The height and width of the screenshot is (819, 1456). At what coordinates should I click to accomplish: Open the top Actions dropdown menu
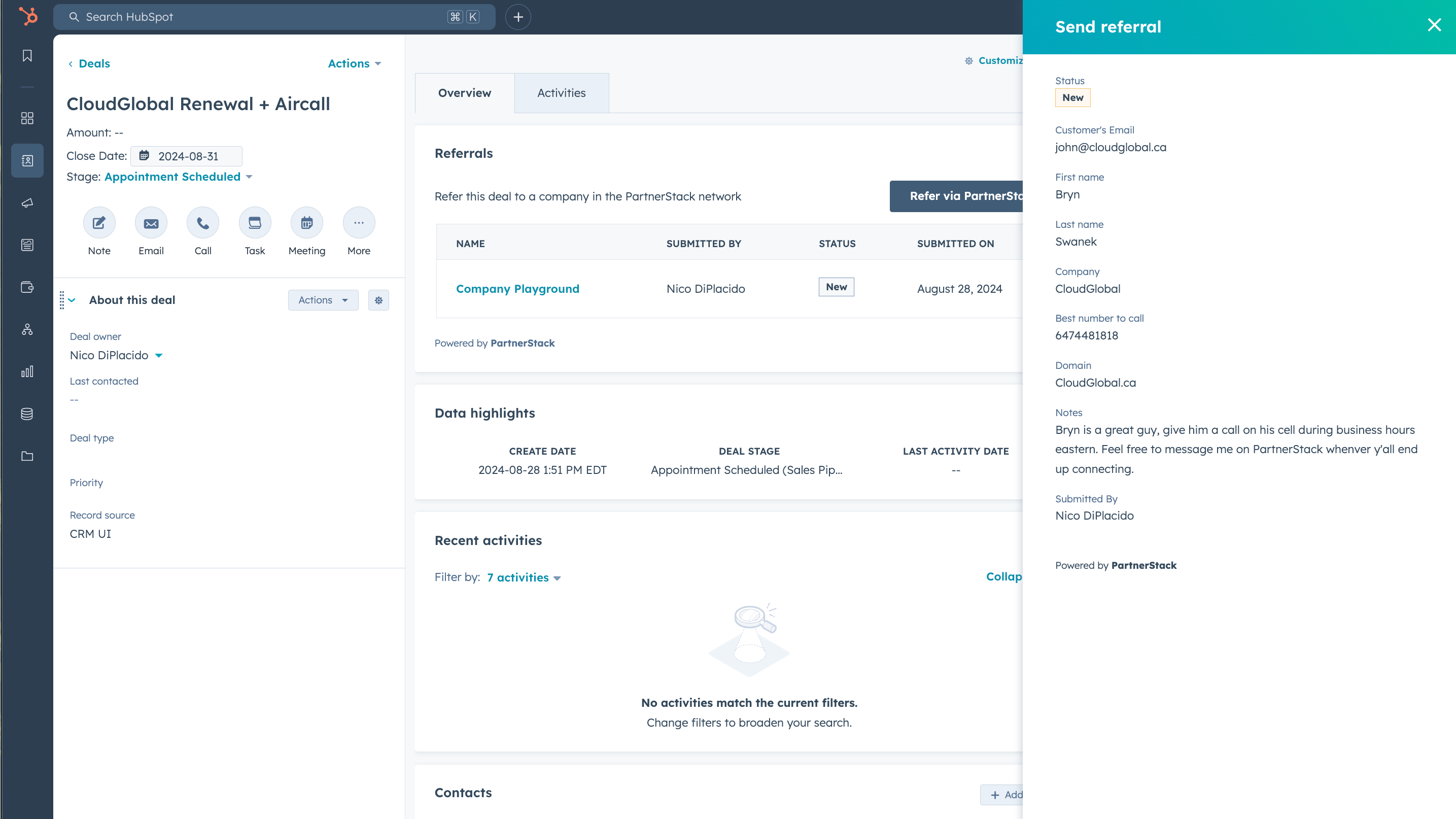pos(355,63)
